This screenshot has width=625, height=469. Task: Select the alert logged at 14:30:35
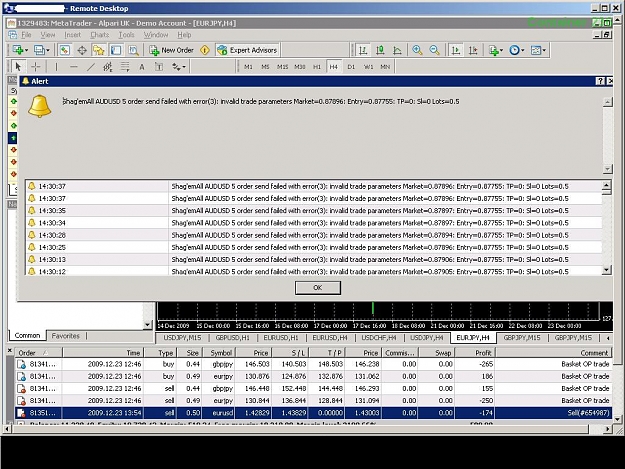coord(314,211)
